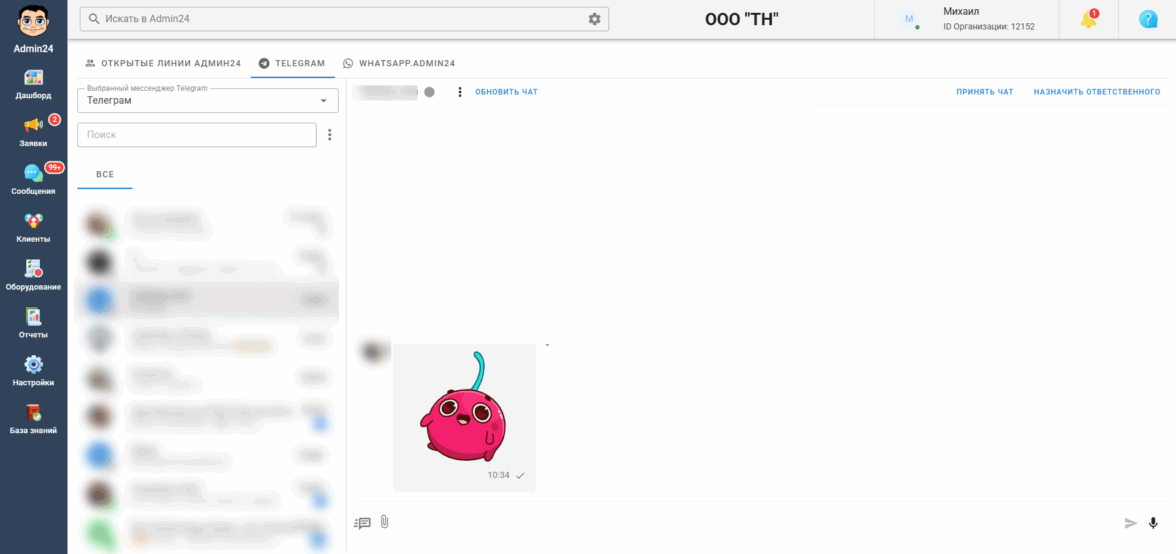Switch to Открытые линии Админ24 tab

point(163,64)
